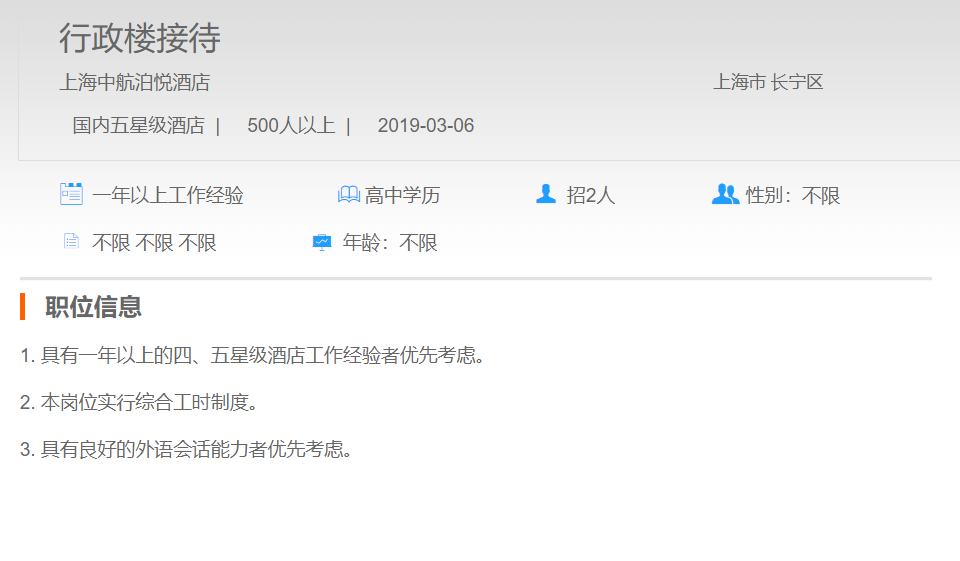
Task: Click the 招2人 headcount text
Action: coord(590,196)
